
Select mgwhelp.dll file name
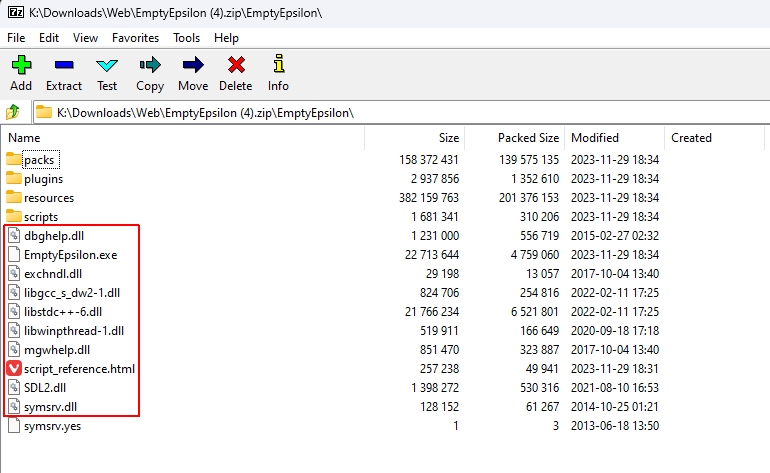click(x=57, y=350)
